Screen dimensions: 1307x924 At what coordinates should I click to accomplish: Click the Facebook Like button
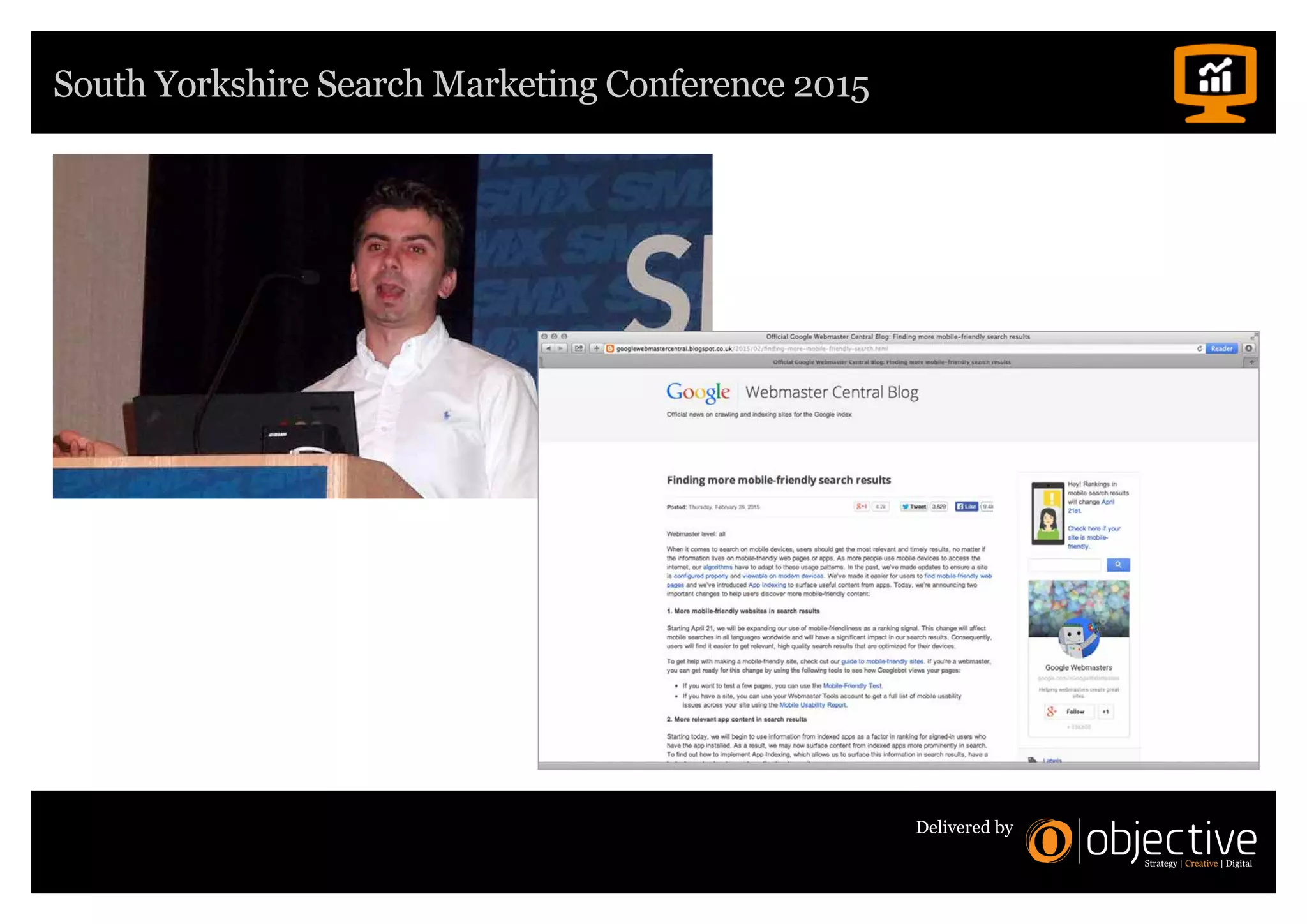coord(966,507)
